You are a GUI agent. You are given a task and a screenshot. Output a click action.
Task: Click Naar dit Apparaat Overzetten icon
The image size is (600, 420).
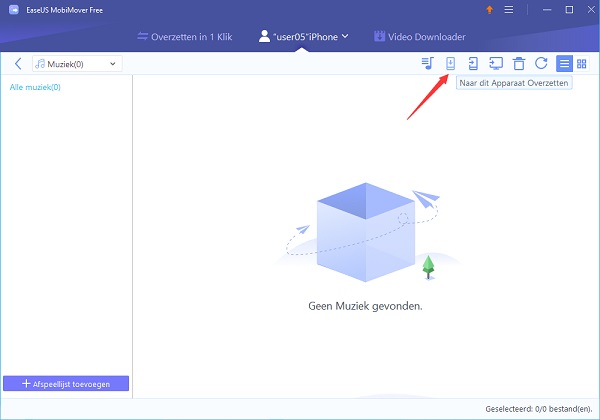(450, 64)
